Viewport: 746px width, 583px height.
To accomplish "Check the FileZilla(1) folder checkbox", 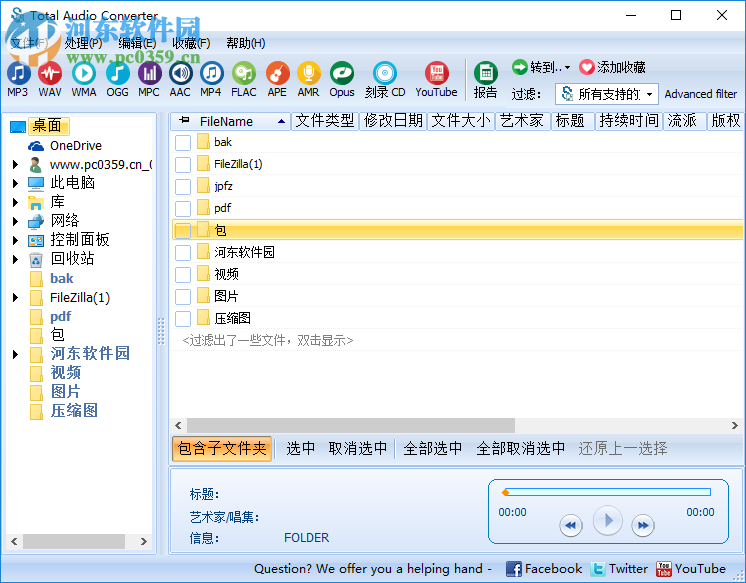I will coord(183,164).
